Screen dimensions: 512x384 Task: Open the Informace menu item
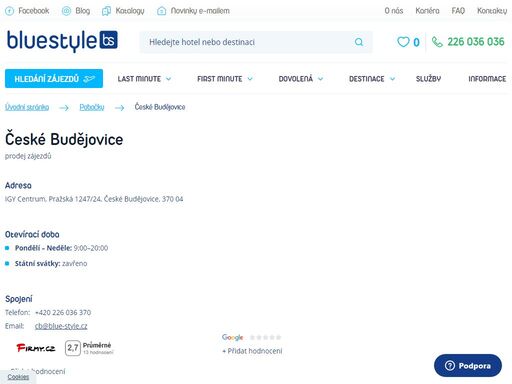(487, 79)
